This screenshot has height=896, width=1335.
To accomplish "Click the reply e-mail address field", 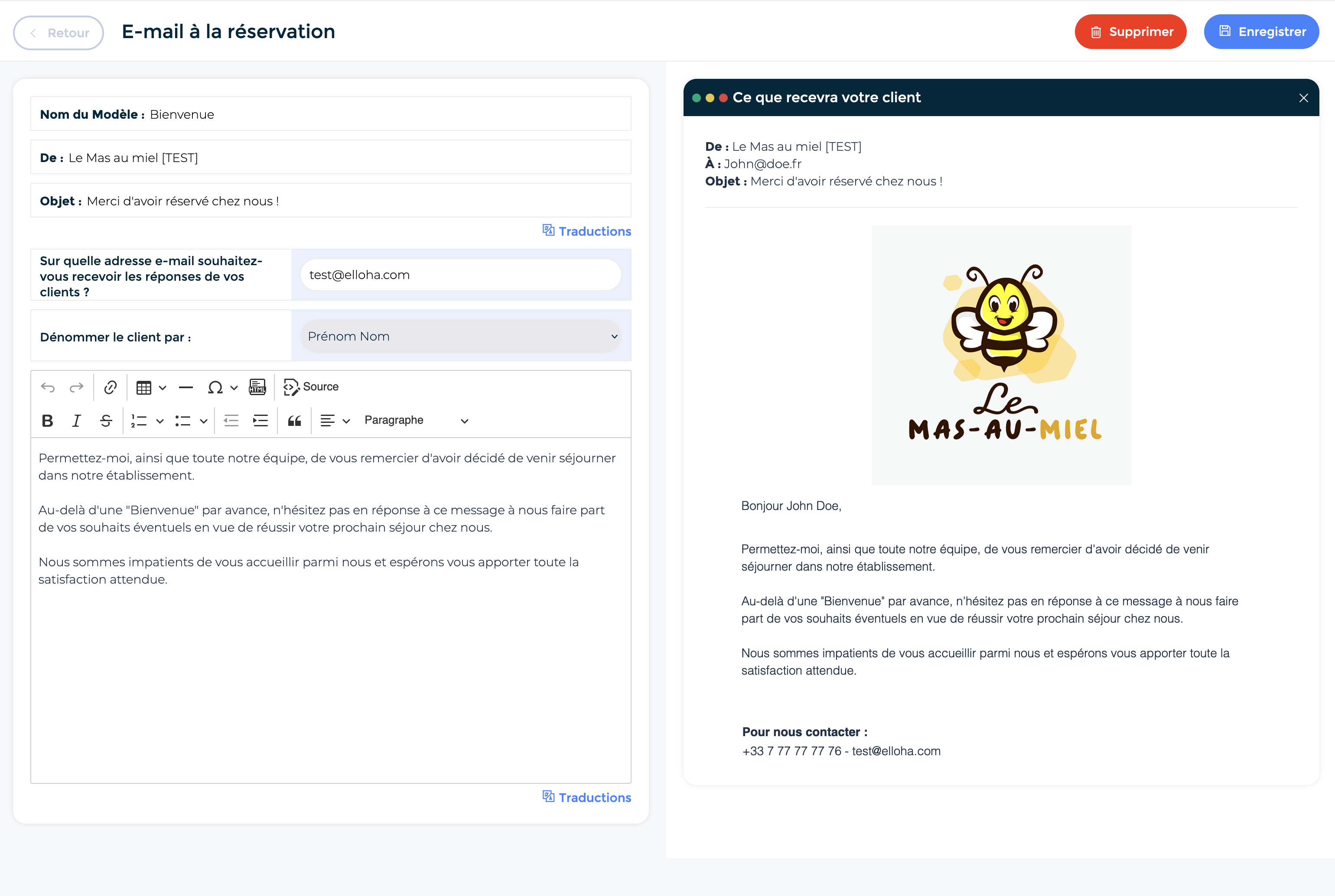I will (461, 275).
